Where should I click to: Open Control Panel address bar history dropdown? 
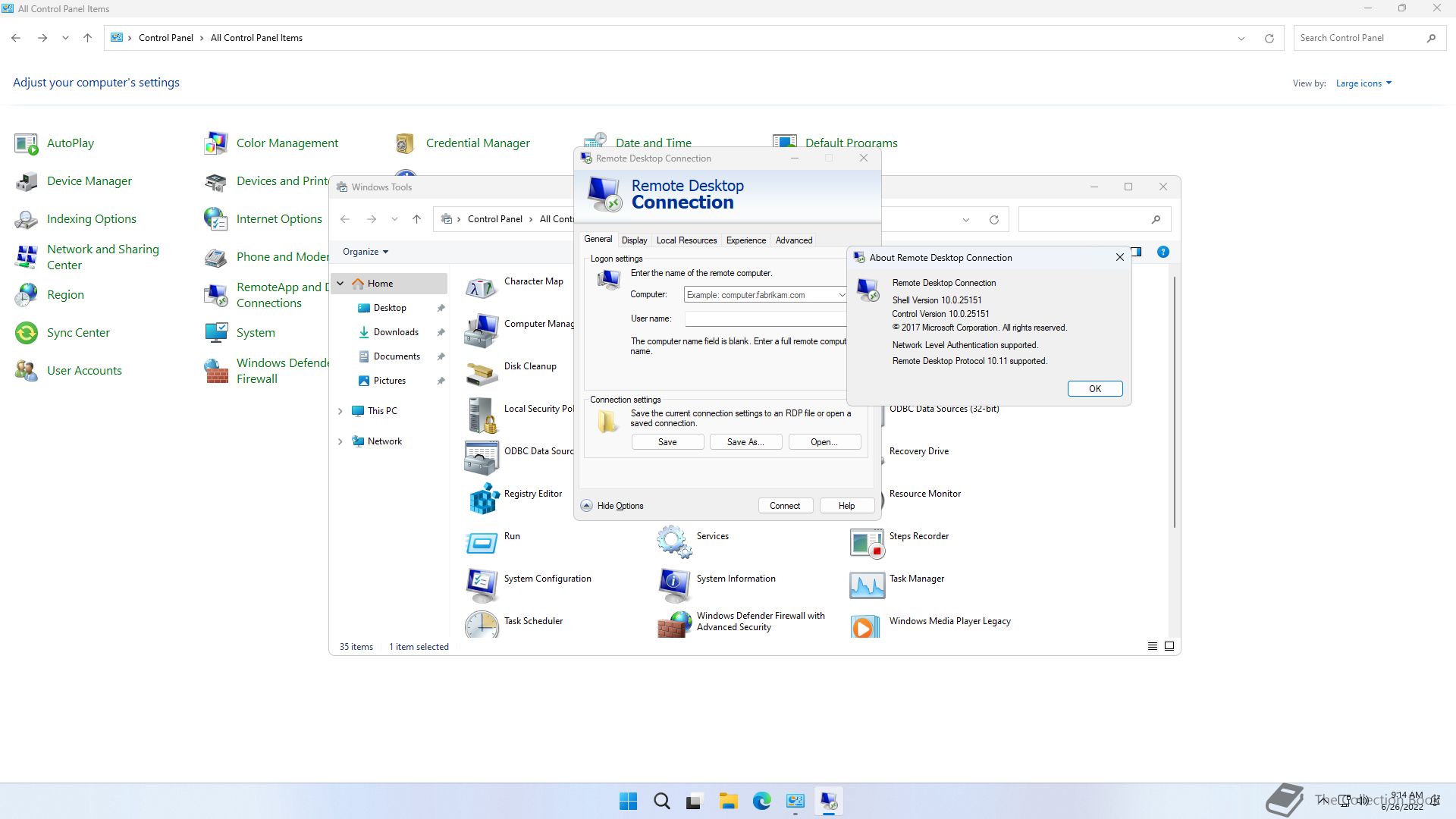pyautogui.click(x=1241, y=39)
